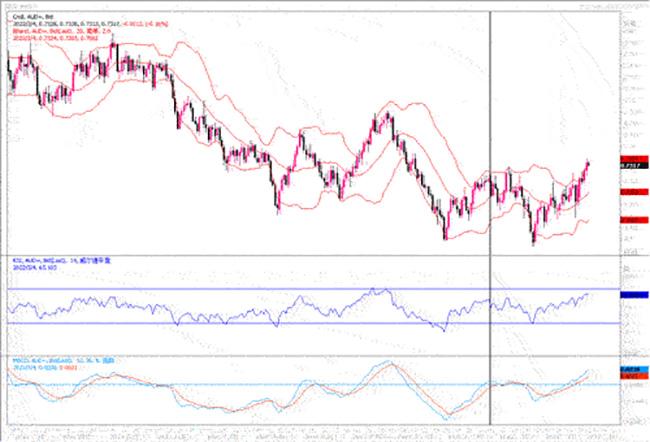Click the RSI upper overbought horizontal line

pos(300,289)
